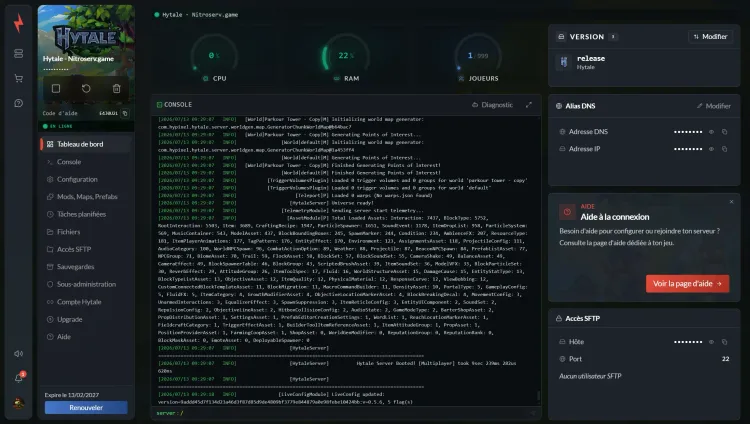Image resolution: width=750 pixels, height=424 pixels.
Task: Click the CPU gauge icon
Action: coord(206,78)
